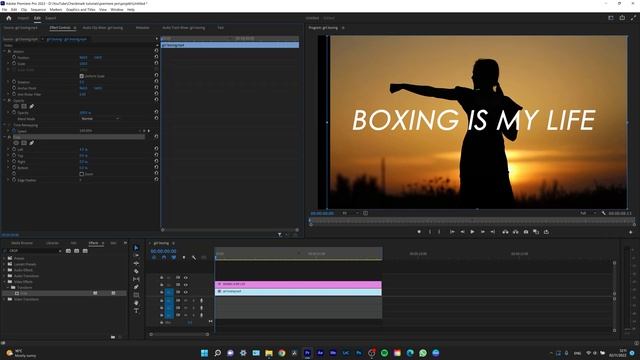Viewport: 640px width, 360px height.
Task: Switch to Import workspace tab
Action: pyautogui.click(x=23, y=18)
